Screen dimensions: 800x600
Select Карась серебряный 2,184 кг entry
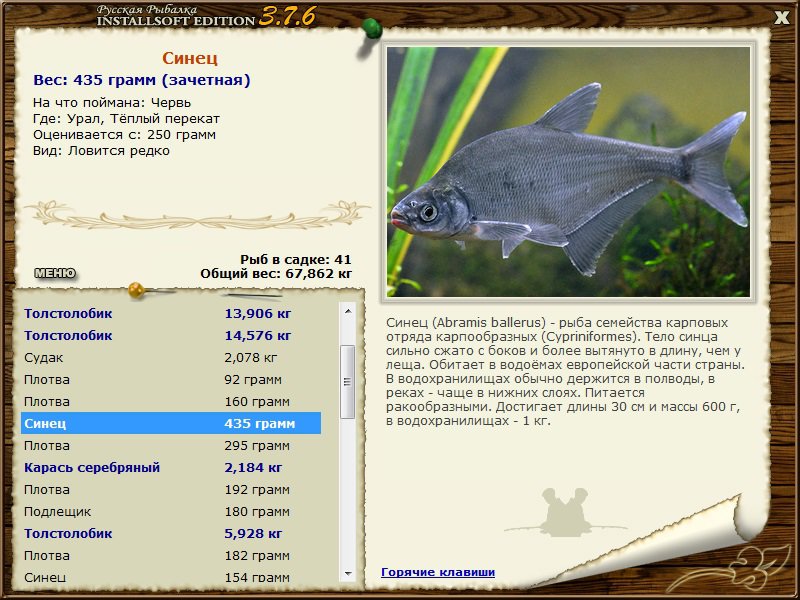click(171, 467)
